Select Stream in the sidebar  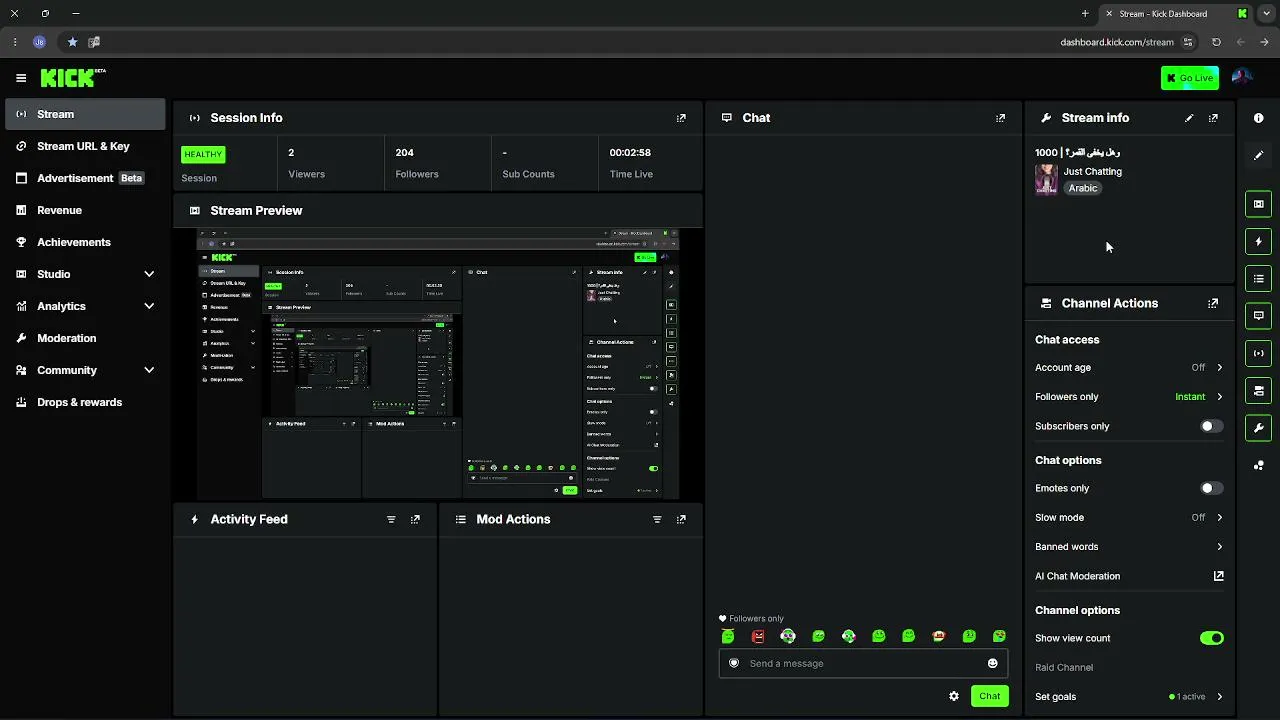click(x=85, y=114)
